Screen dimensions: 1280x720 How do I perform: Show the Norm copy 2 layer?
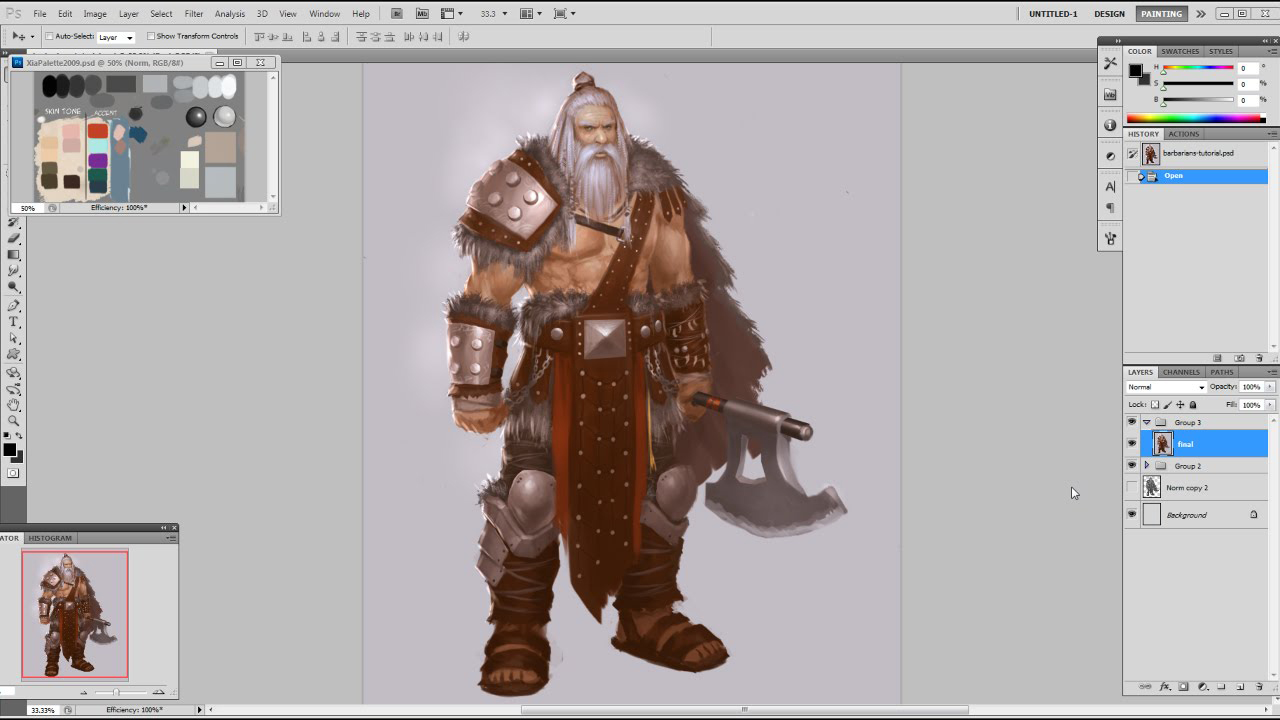pos(1132,487)
